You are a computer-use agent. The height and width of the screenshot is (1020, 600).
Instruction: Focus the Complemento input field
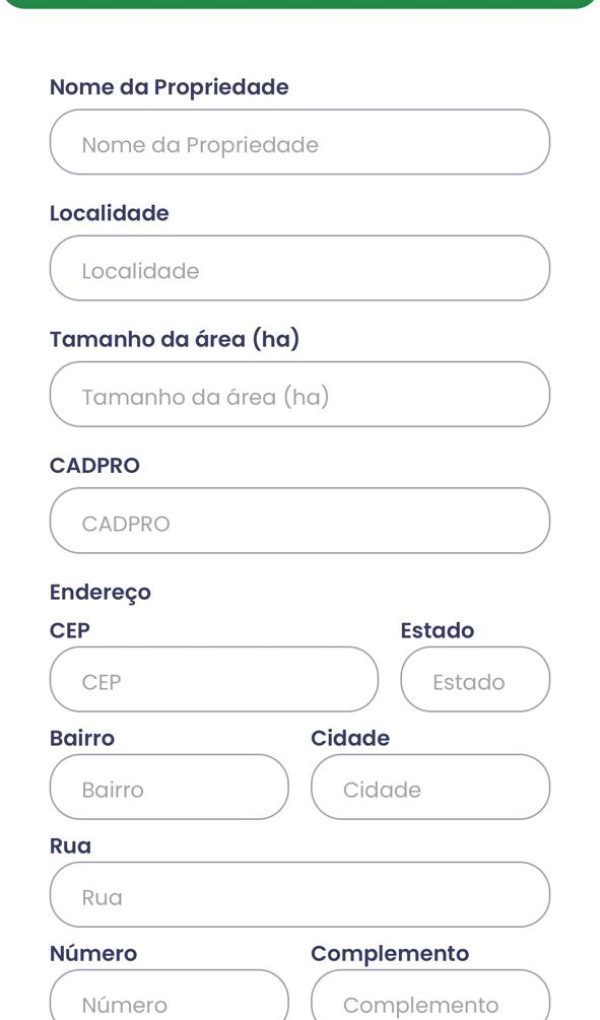point(430,995)
